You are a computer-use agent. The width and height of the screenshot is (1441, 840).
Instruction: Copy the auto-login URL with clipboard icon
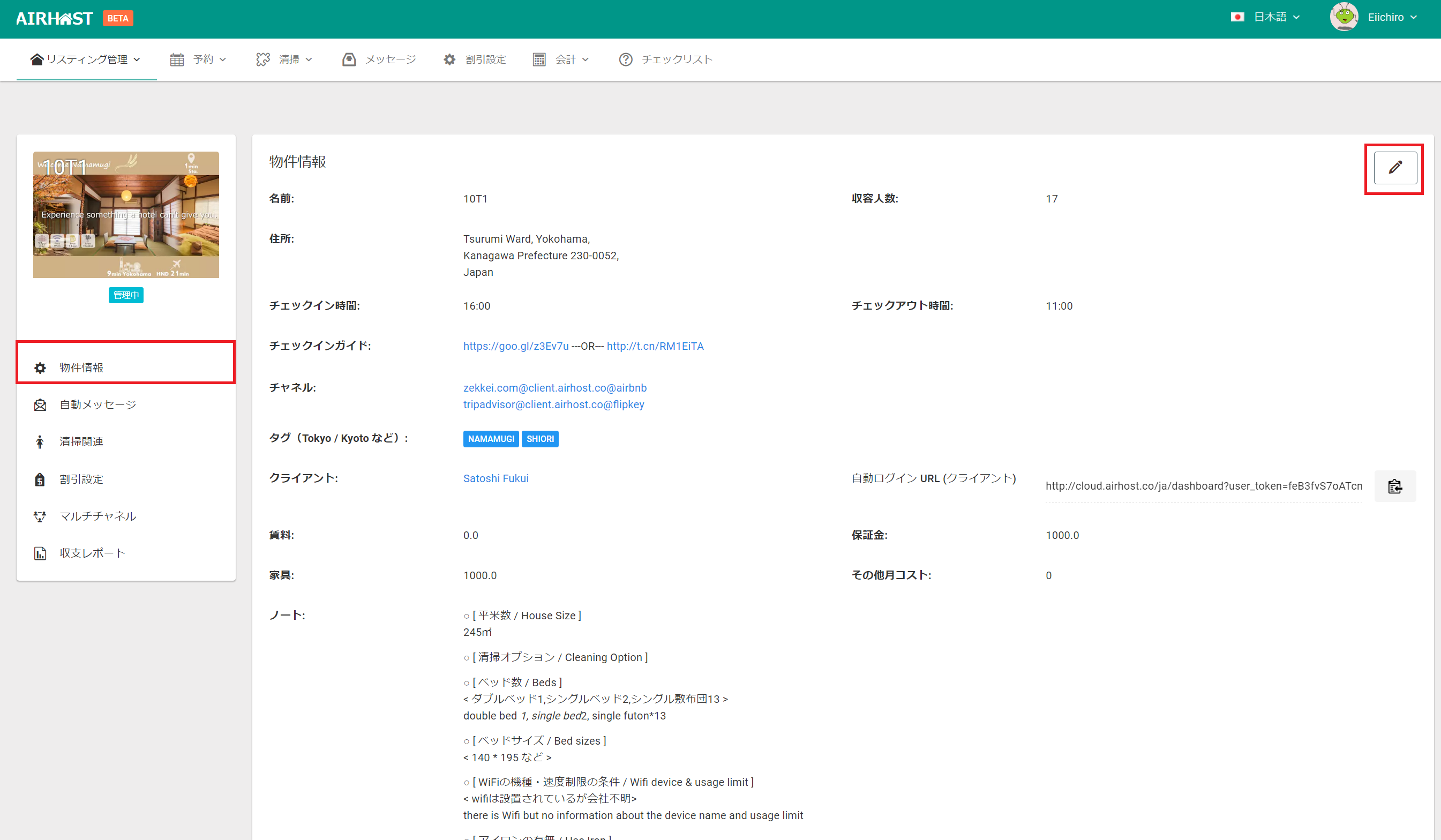tap(1395, 486)
